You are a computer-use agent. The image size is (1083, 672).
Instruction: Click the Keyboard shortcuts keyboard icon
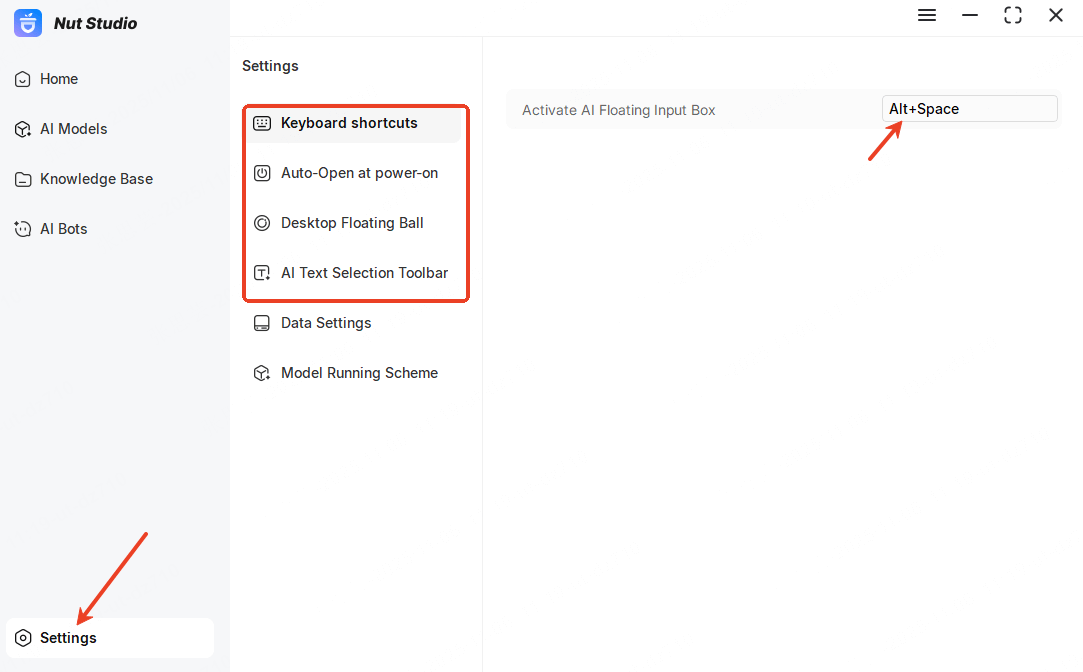click(261, 122)
